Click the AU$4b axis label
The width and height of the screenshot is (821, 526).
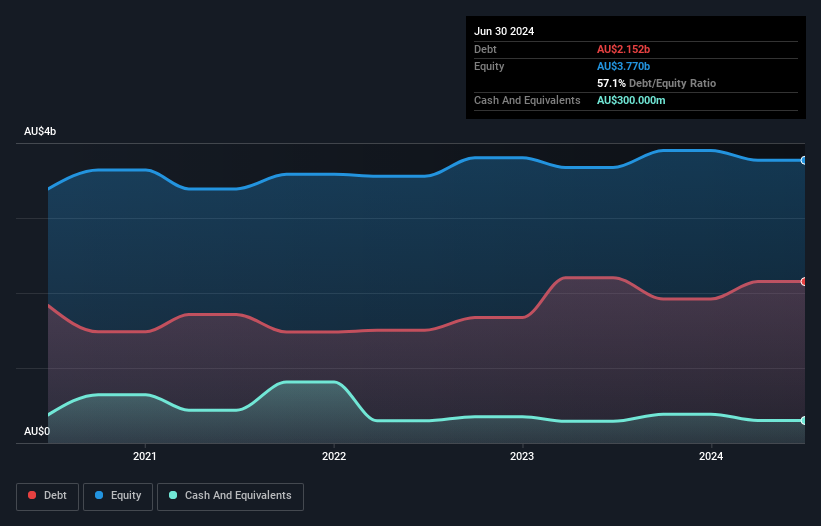pyautogui.click(x=40, y=131)
